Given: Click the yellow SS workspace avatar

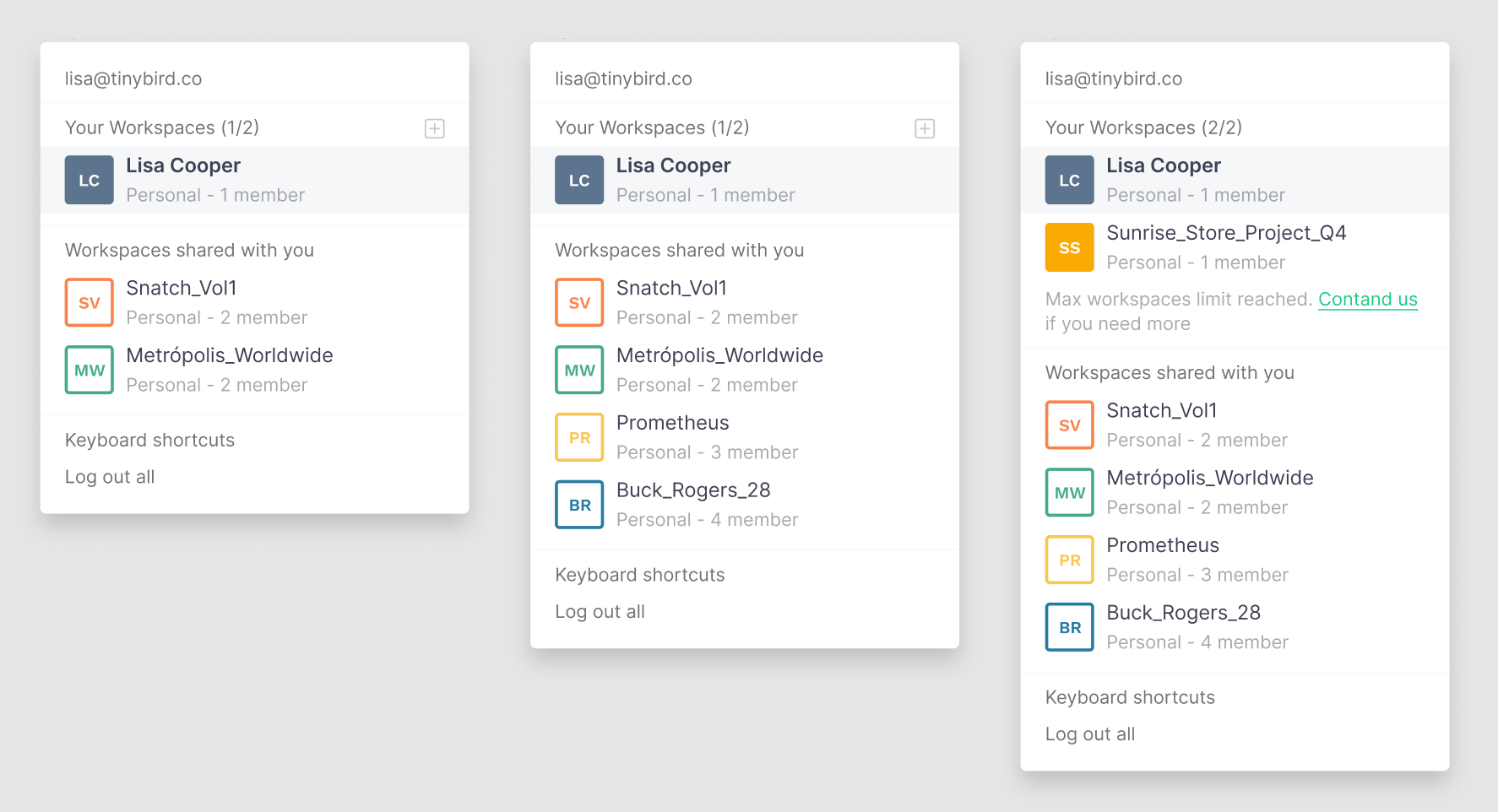Looking at the screenshot, I should point(1069,247).
